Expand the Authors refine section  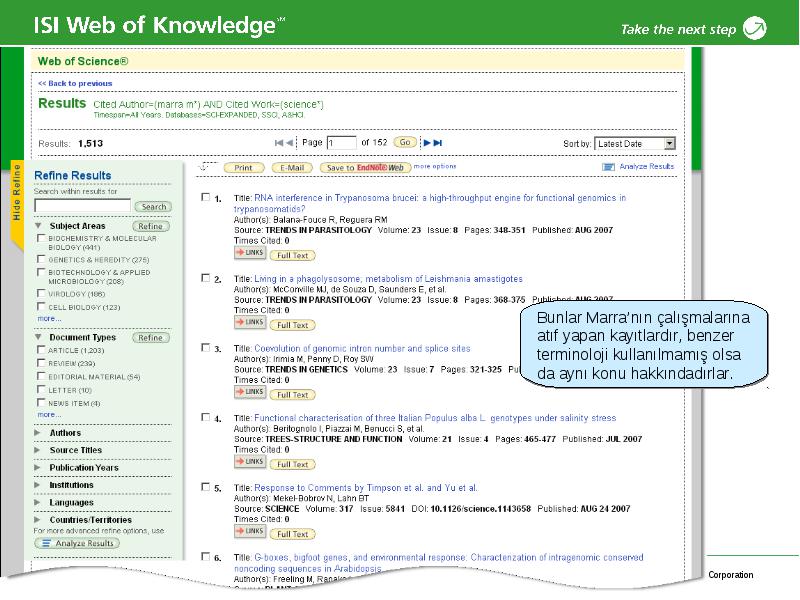click(x=37, y=433)
